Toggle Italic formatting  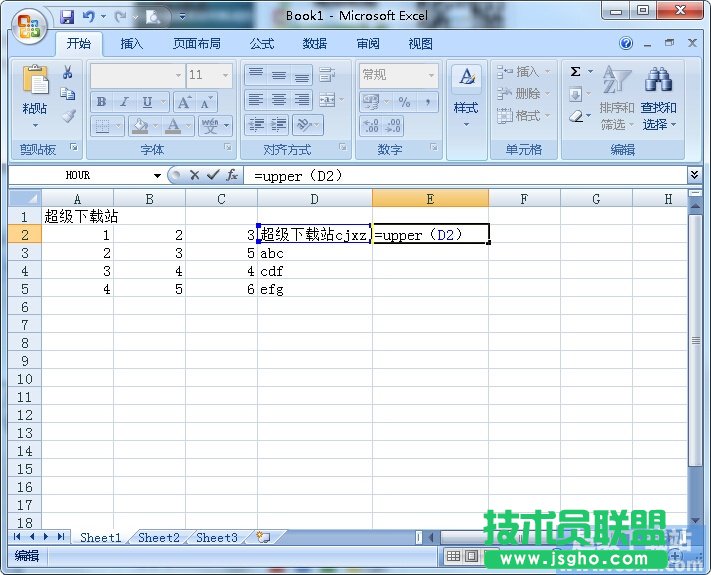pyautogui.click(x=124, y=102)
